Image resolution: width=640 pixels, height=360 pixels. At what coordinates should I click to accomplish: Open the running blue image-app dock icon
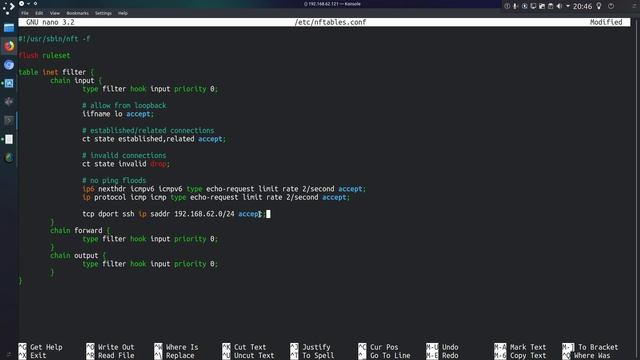(9, 83)
